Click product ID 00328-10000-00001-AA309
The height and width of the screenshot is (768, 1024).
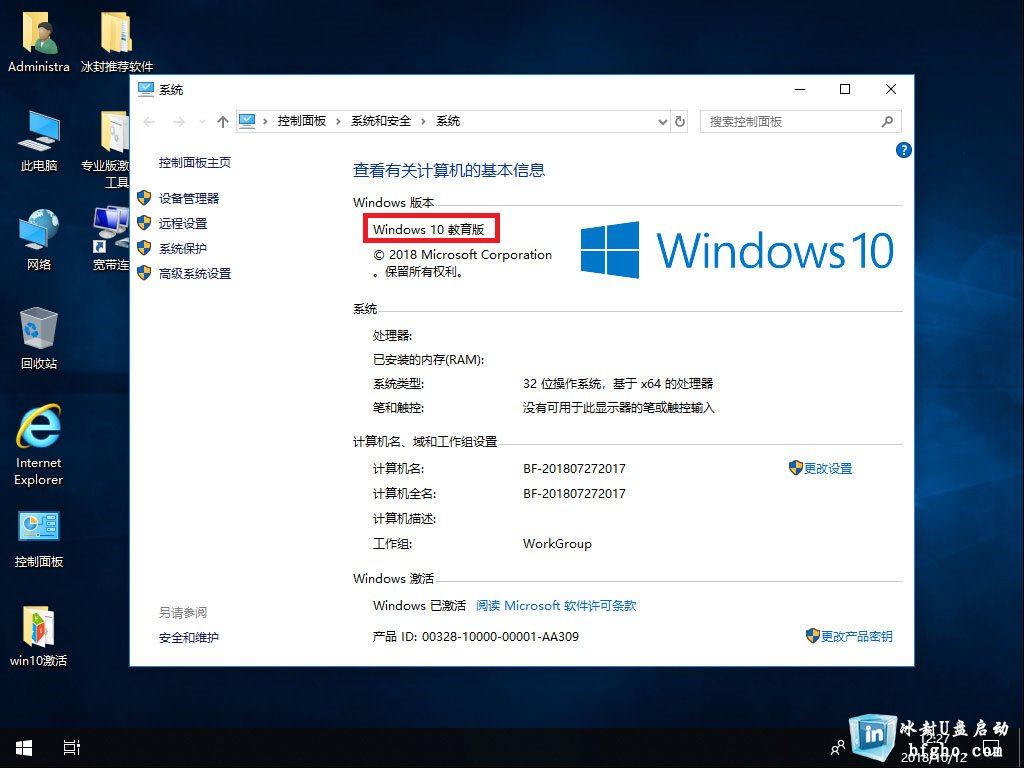(x=500, y=636)
